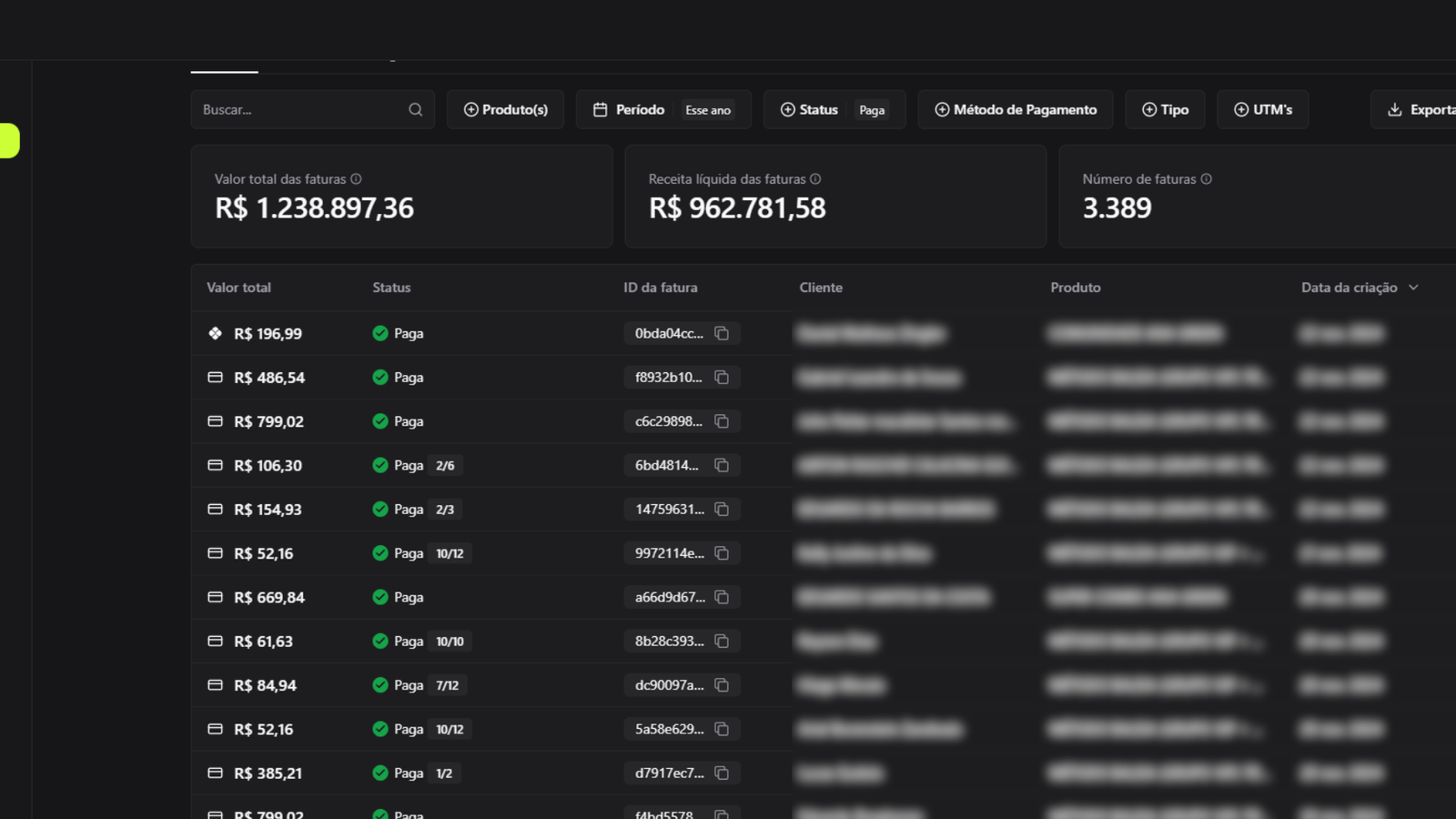Viewport: 1456px width, 819px height.
Task: Select the R$ 669,84 amount
Action: tap(269, 598)
